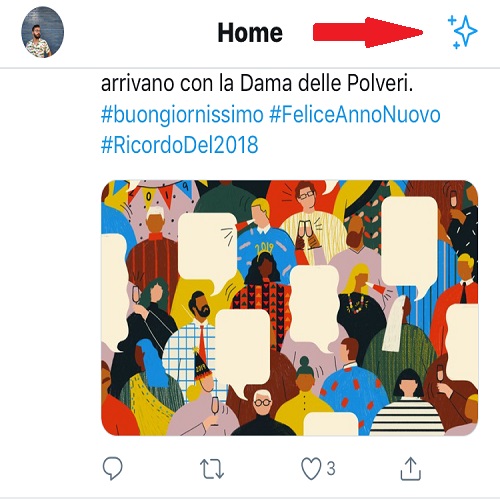Open the #FeliceAnnoNuovo hashtag
This screenshot has height=500, width=500.
click(355, 114)
